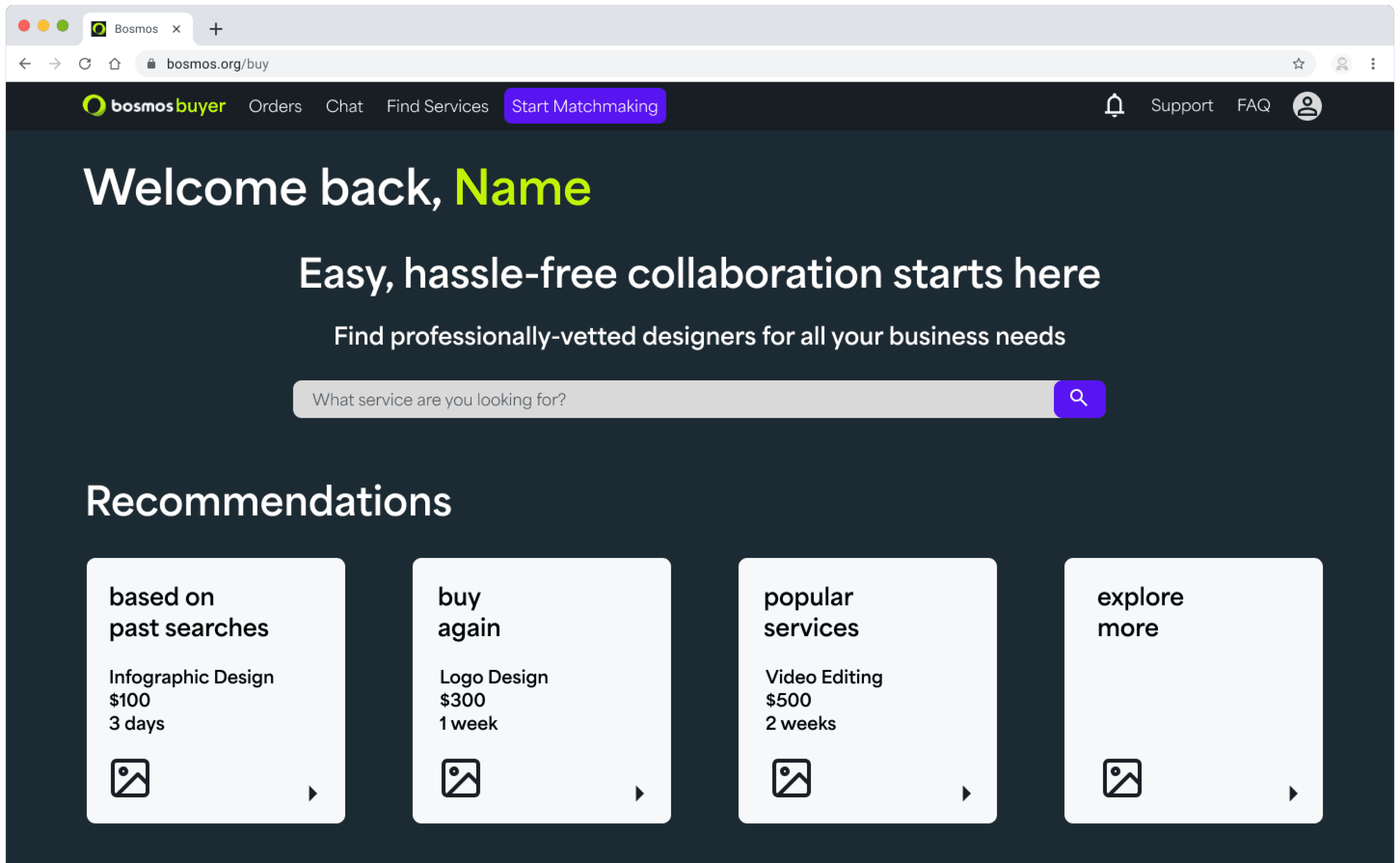The height and width of the screenshot is (863, 1400).
Task: Open a new browser tab
Action: click(216, 29)
